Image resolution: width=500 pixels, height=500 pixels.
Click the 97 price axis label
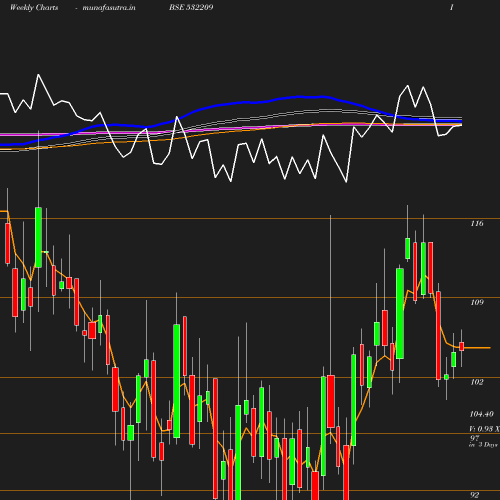coord(475,438)
